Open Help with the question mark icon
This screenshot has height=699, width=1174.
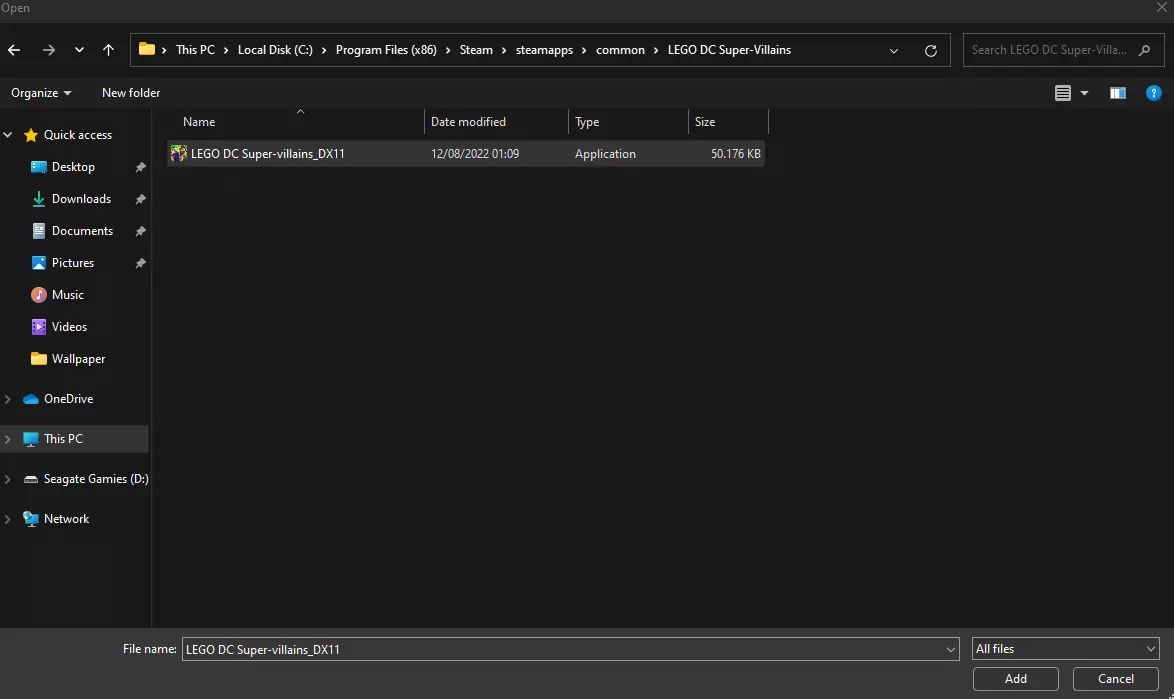pos(1154,93)
